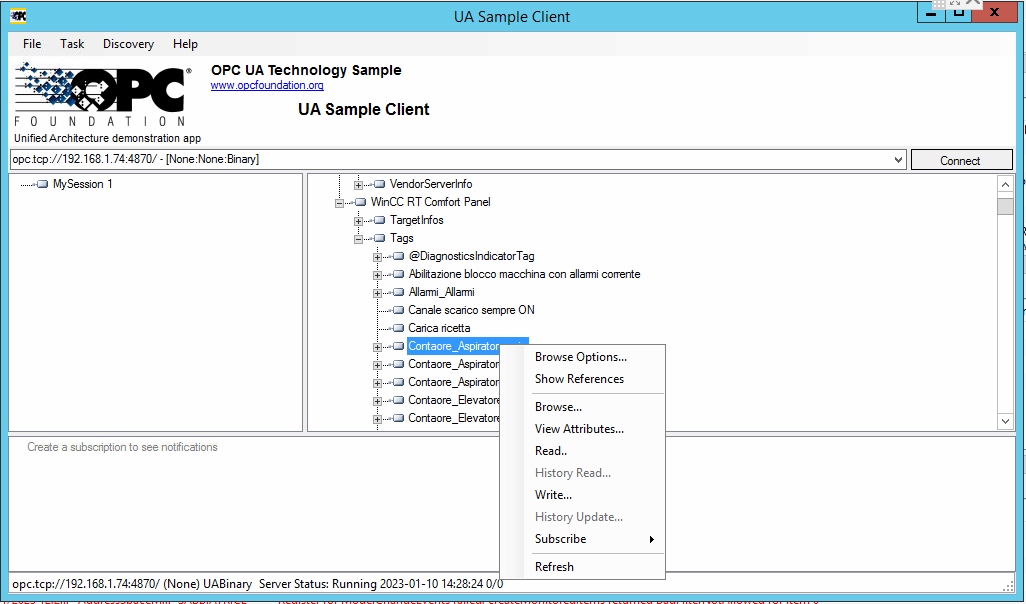Click the VendorServerInfo folder icon
This screenshot has height=604, width=1026.
[379, 184]
